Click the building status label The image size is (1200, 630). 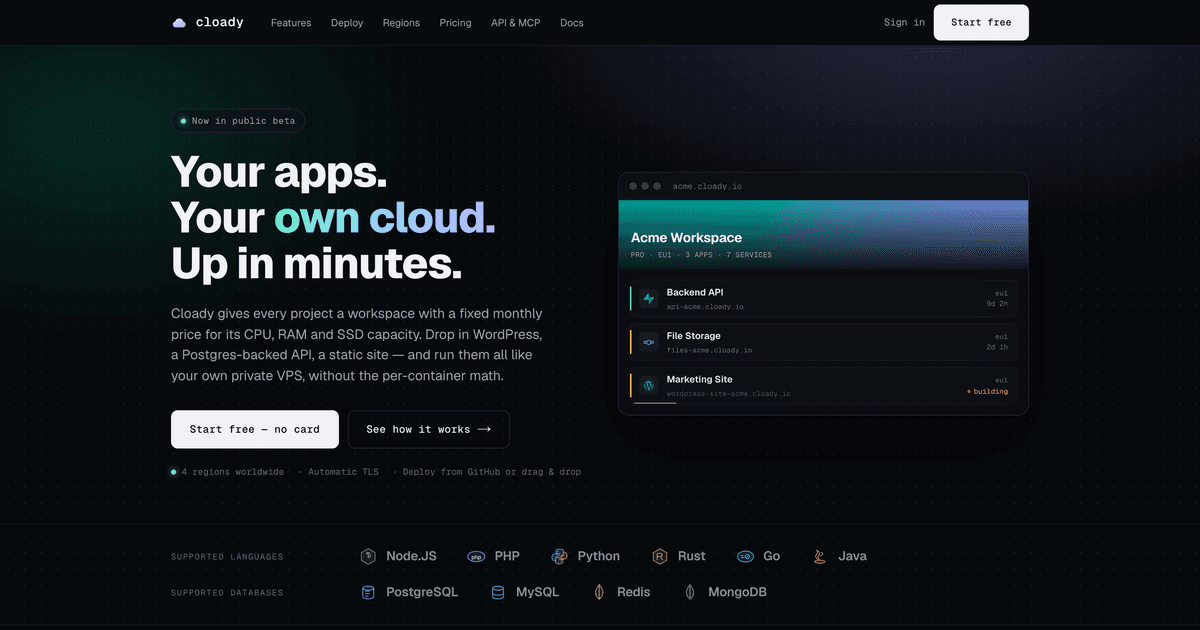[x=987, y=391]
